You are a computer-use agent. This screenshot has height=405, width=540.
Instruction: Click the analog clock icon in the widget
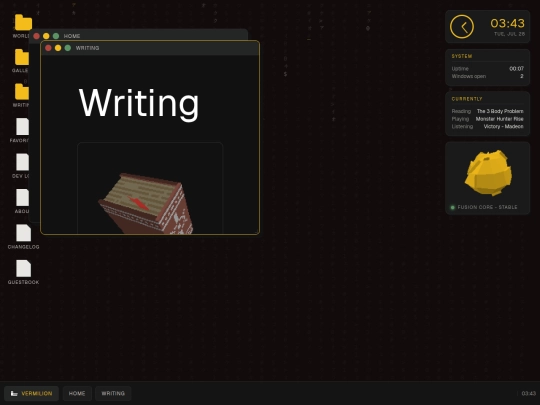pos(462,27)
